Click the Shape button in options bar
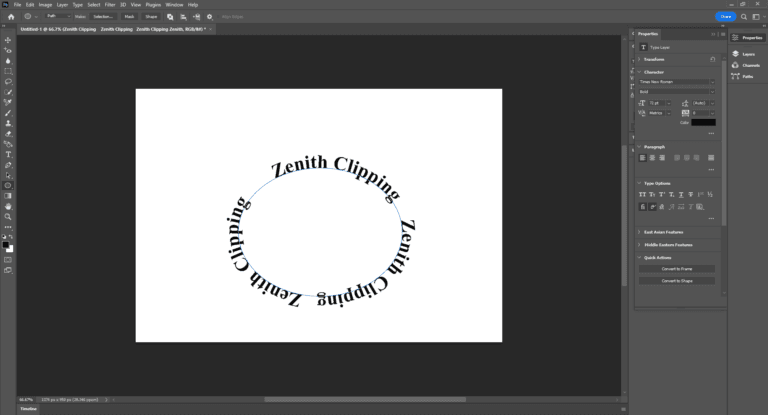This screenshot has height=415, width=768. [151, 17]
